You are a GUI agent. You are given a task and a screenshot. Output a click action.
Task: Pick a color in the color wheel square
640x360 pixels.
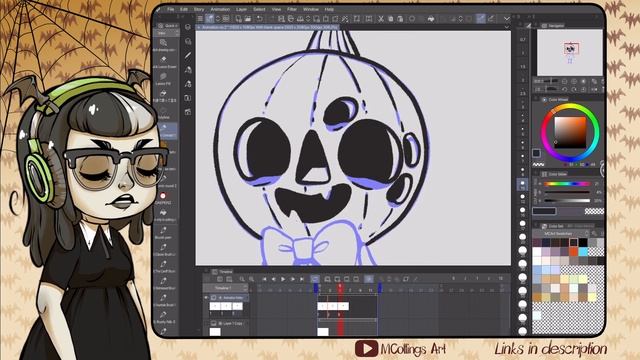click(x=570, y=133)
